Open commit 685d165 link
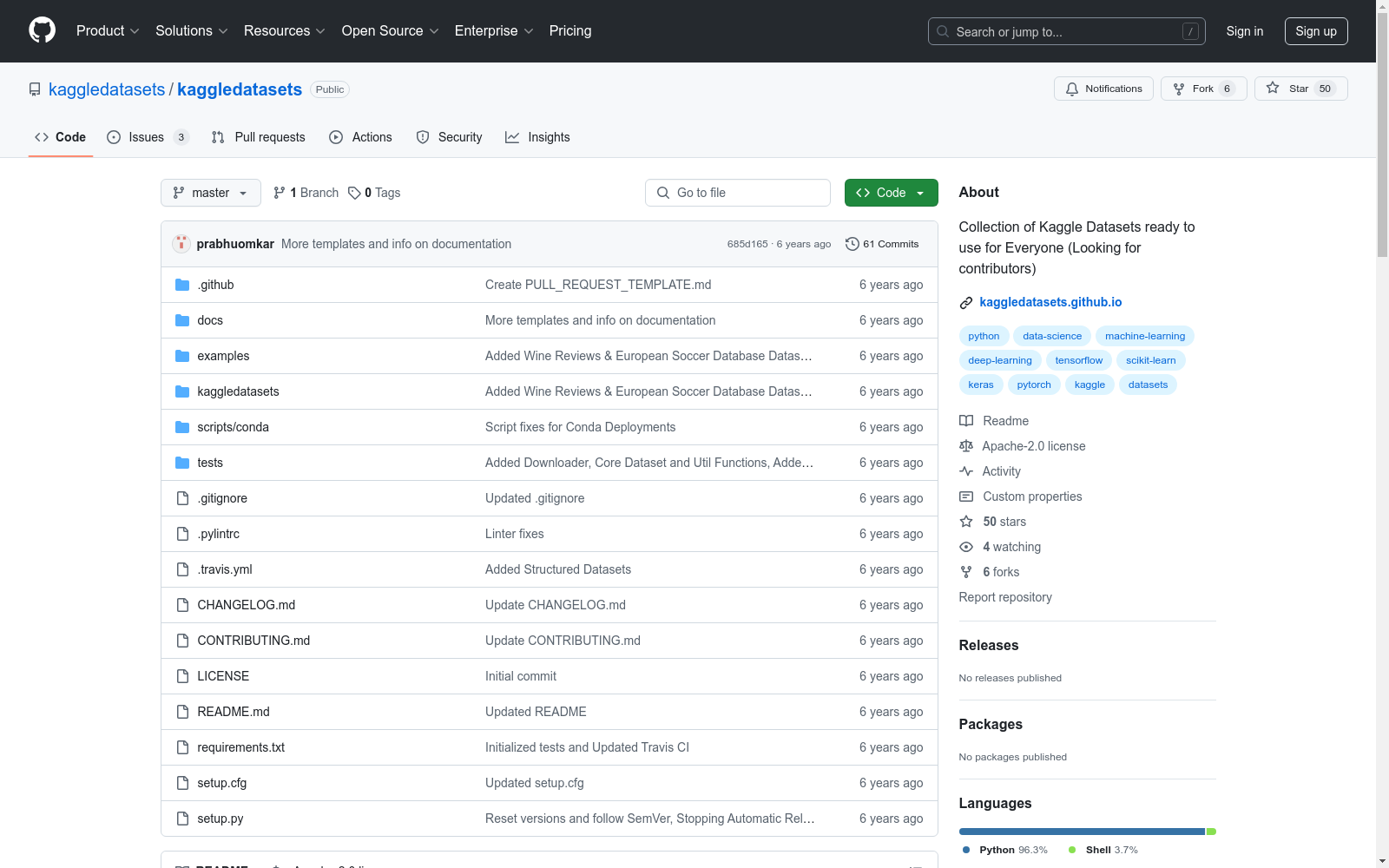Screen dimensions: 1389x868 tap(747, 244)
